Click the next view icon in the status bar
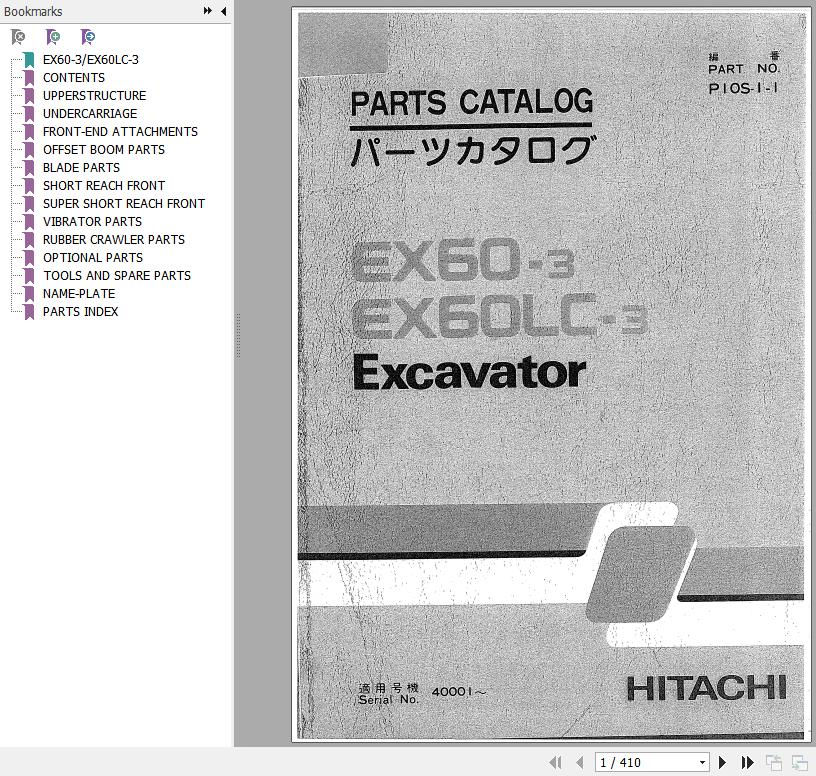 (799, 763)
